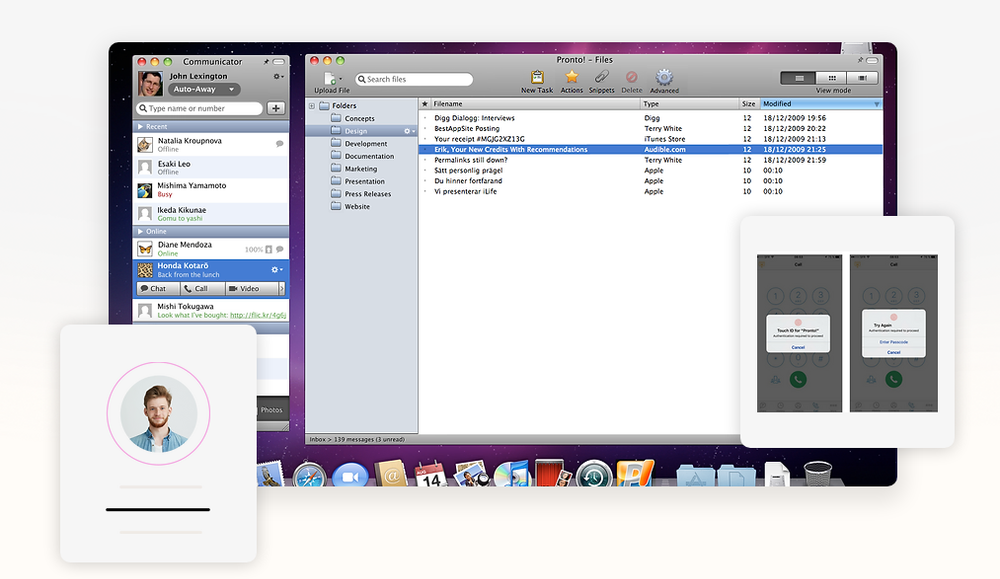Click the Search files field

tap(415, 79)
